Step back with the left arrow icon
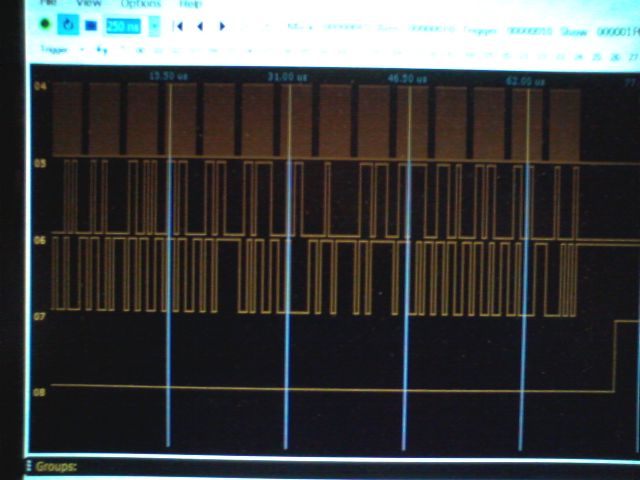The image size is (640, 480). (199, 26)
